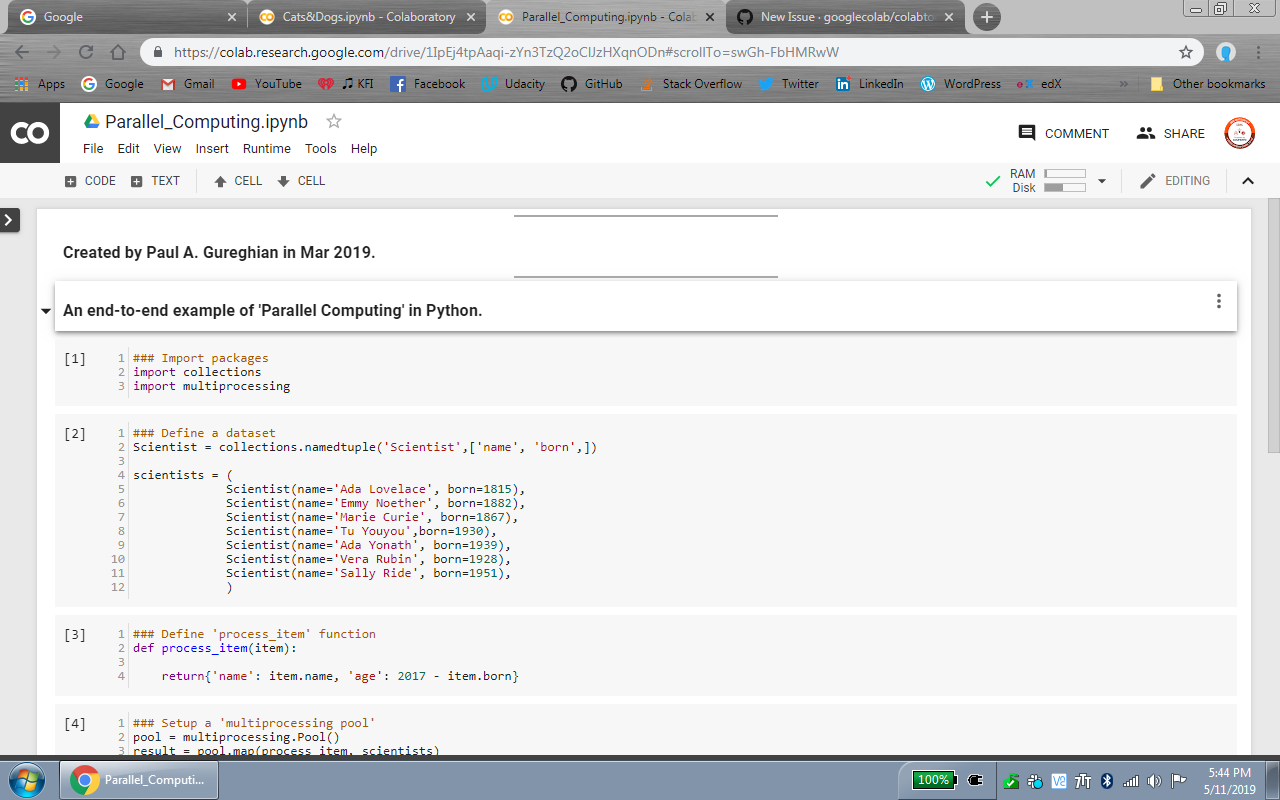Collapse the 'Parallel Computing' section triangle
The image size is (1280, 800).
pyautogui.click(x=46, y=311)
